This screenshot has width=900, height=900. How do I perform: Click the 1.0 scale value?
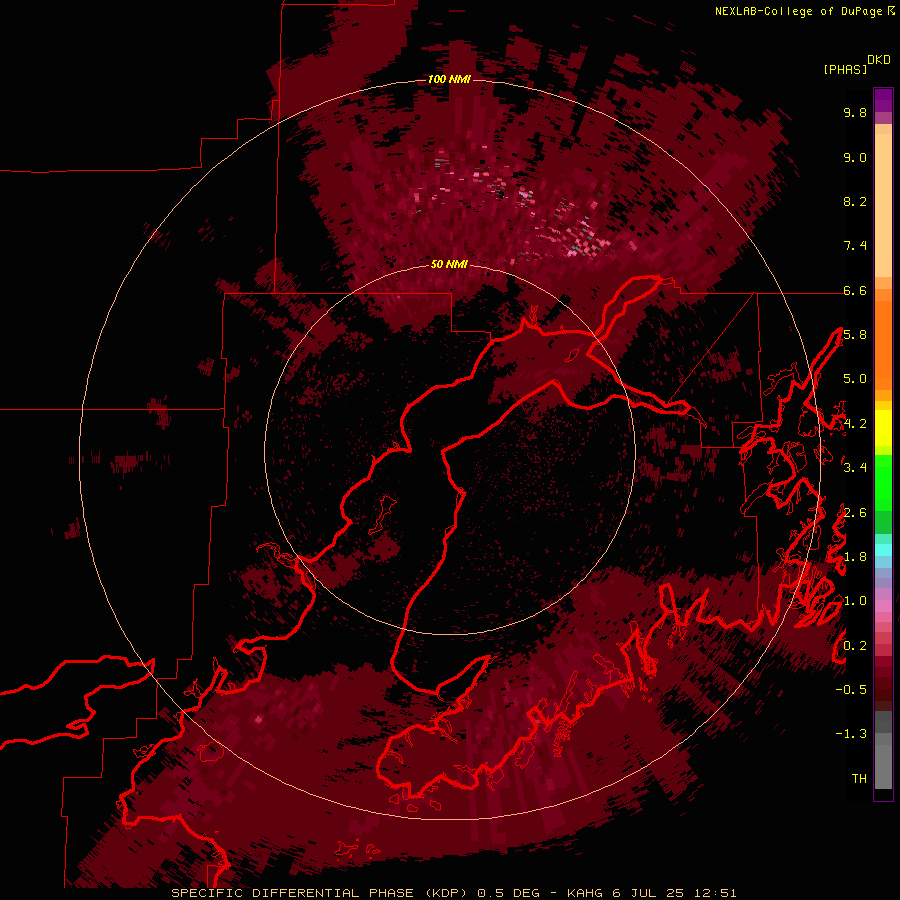click(x=855, y=601)
